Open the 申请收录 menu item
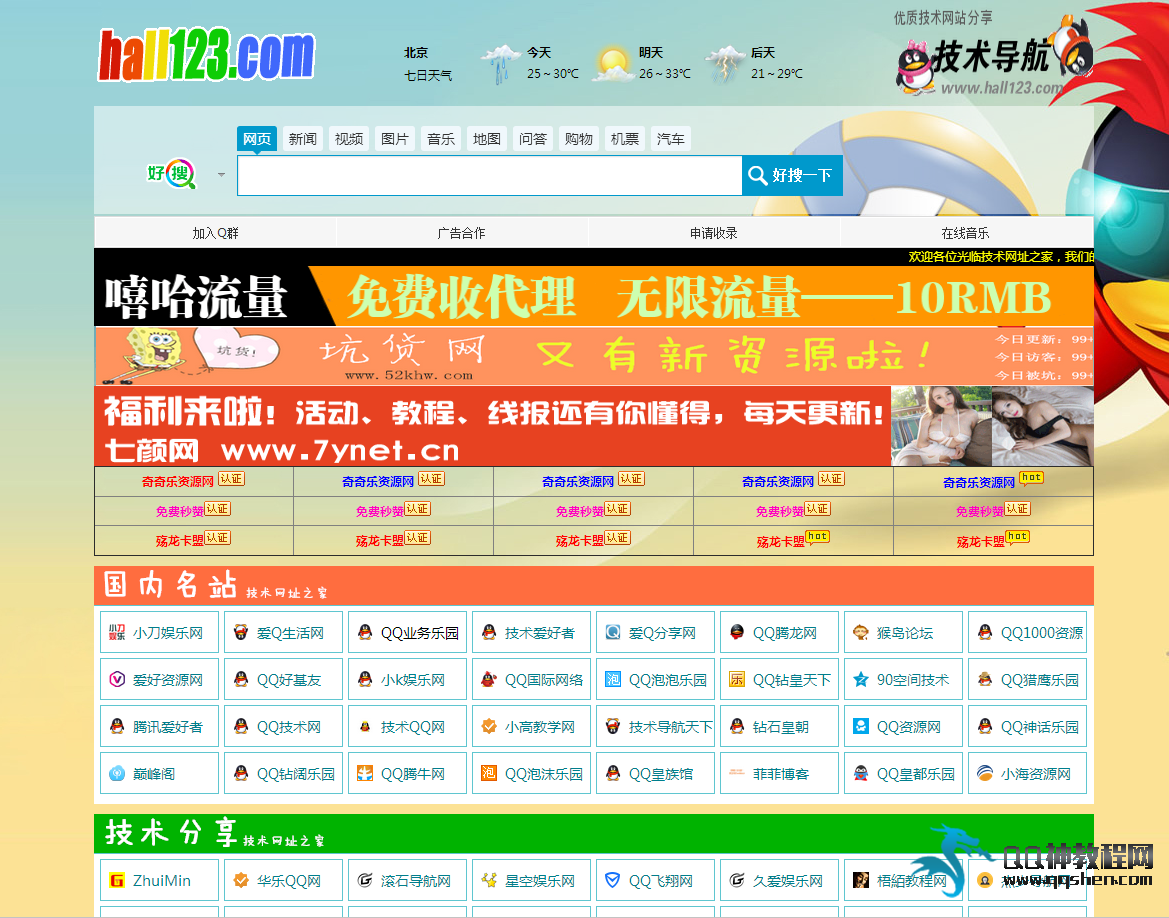The width and height of the screenshot is (1169, 918). click(713, 233)
